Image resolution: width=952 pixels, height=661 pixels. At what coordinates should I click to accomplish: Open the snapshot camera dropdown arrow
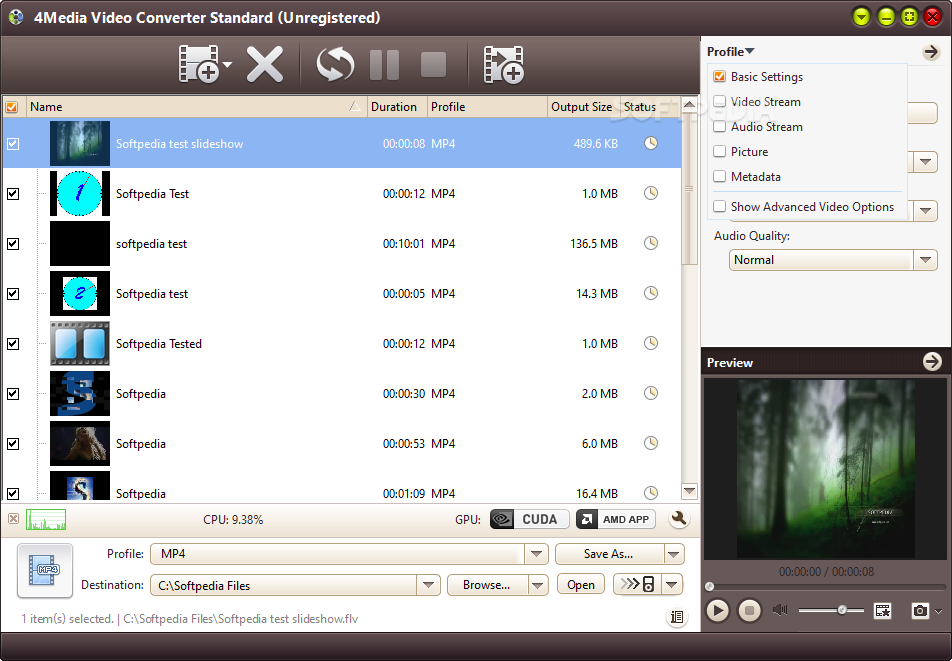[939, 611]
